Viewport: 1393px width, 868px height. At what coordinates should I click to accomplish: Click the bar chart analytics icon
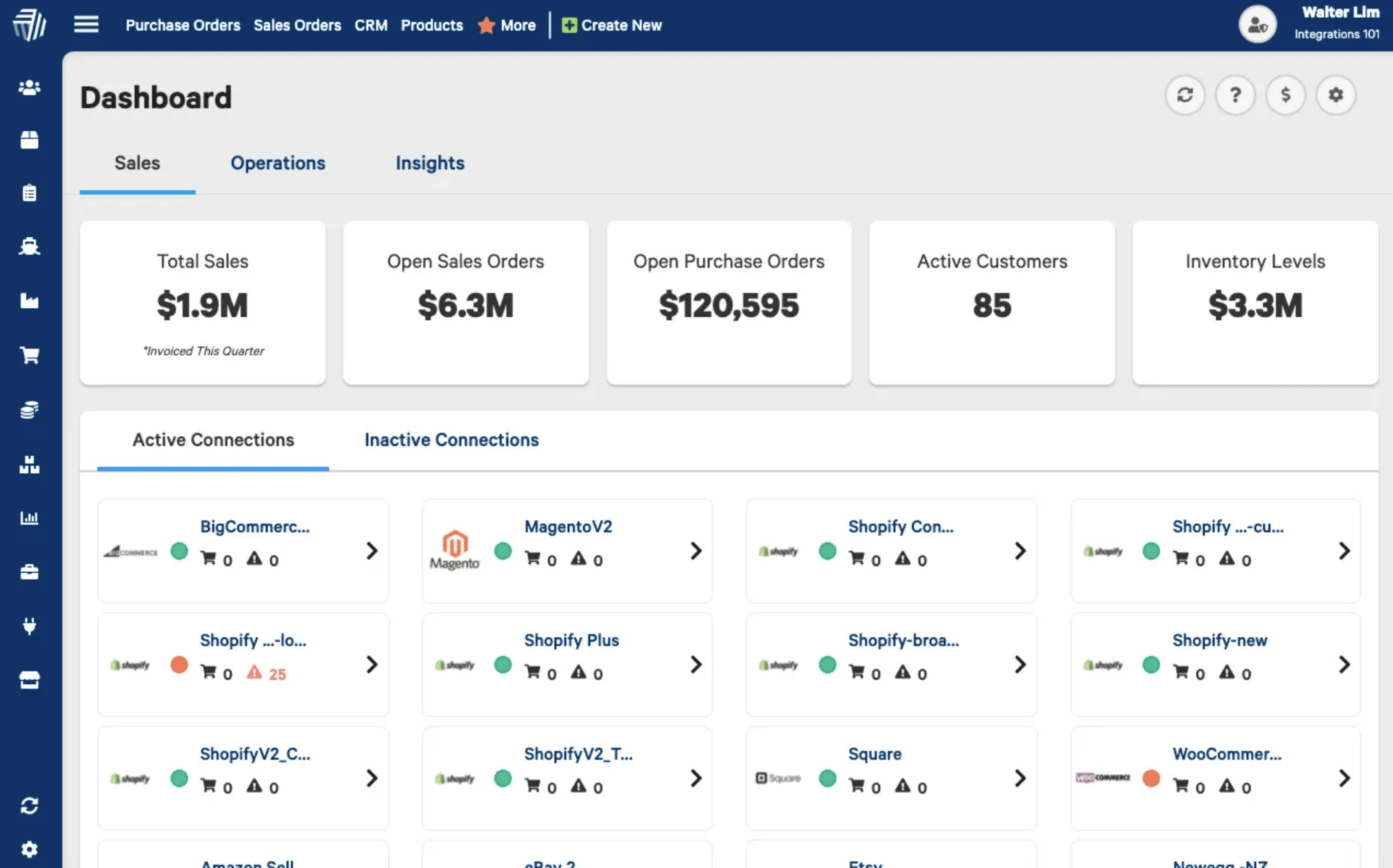[29, 518]
